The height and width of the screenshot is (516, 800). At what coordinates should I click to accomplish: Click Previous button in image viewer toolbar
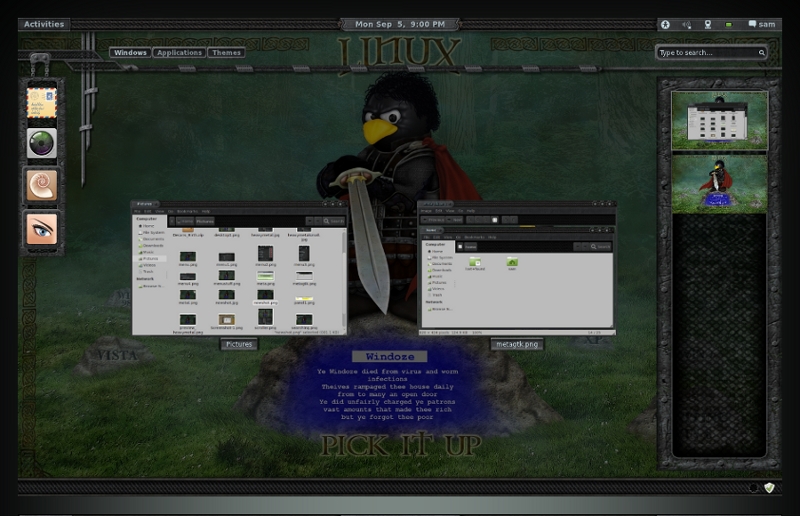(433, 220)
